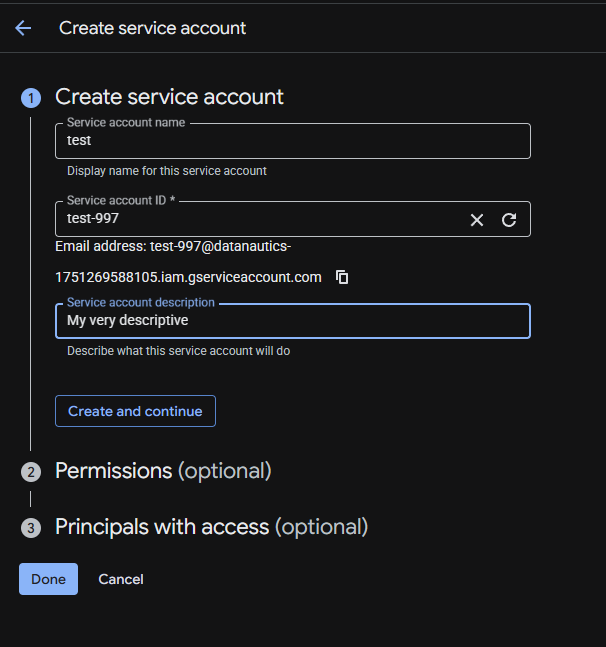Focus the Service account name field

292,141
